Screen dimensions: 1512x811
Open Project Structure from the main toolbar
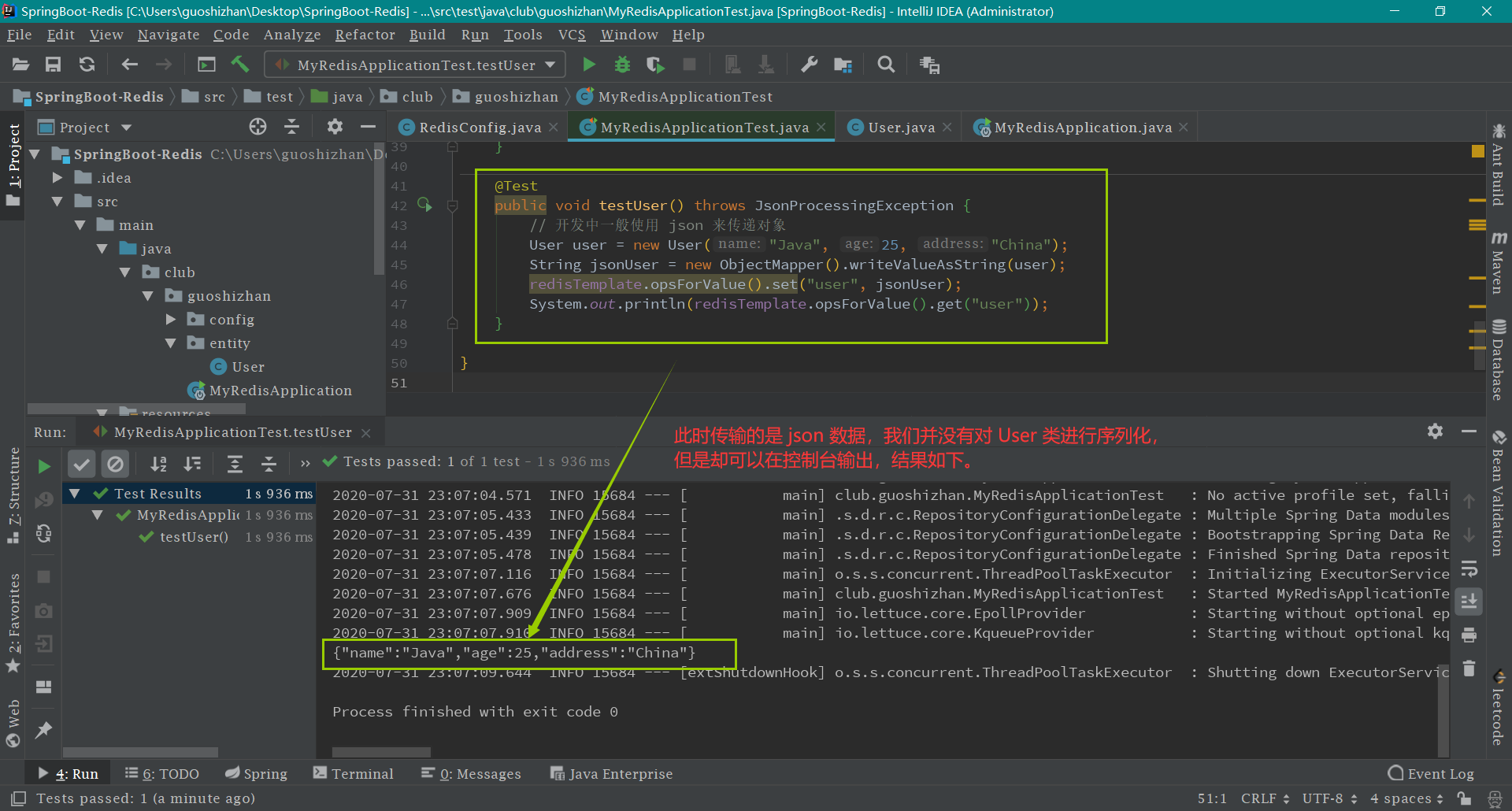tap(843, 65)
